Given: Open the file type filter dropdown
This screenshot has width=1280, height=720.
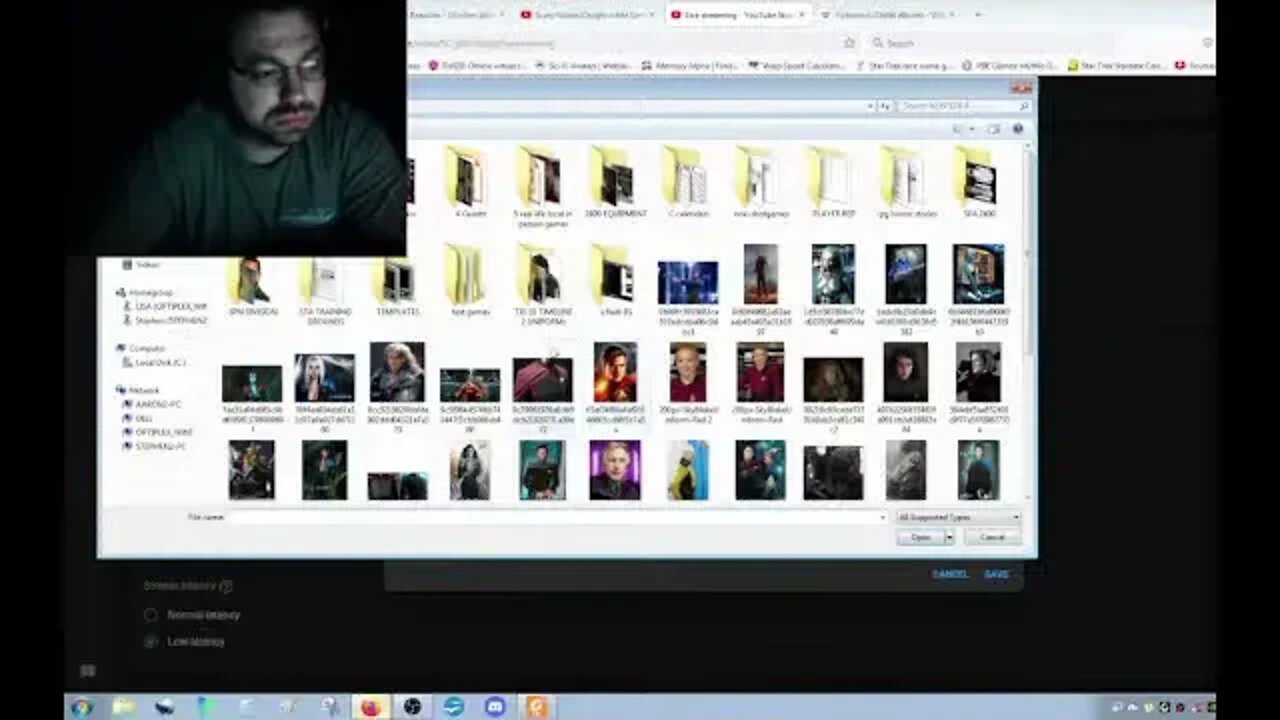Looking at the screenshot, I should (x=958, y=517).
